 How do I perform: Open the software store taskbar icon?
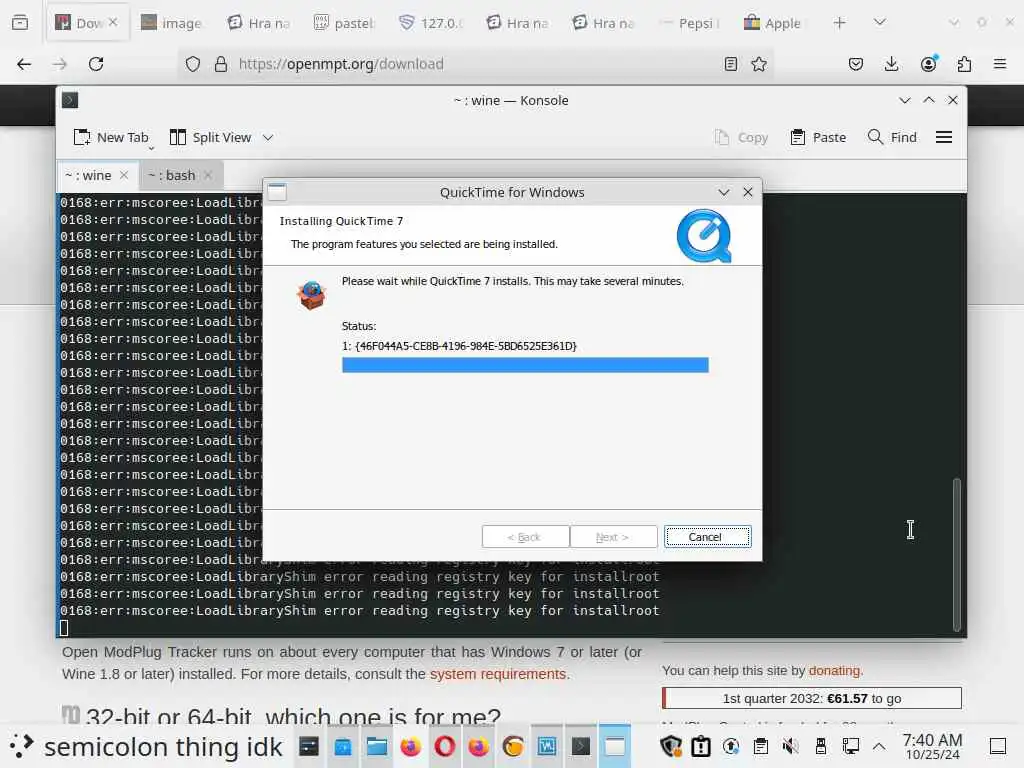(x=343, y=746)
